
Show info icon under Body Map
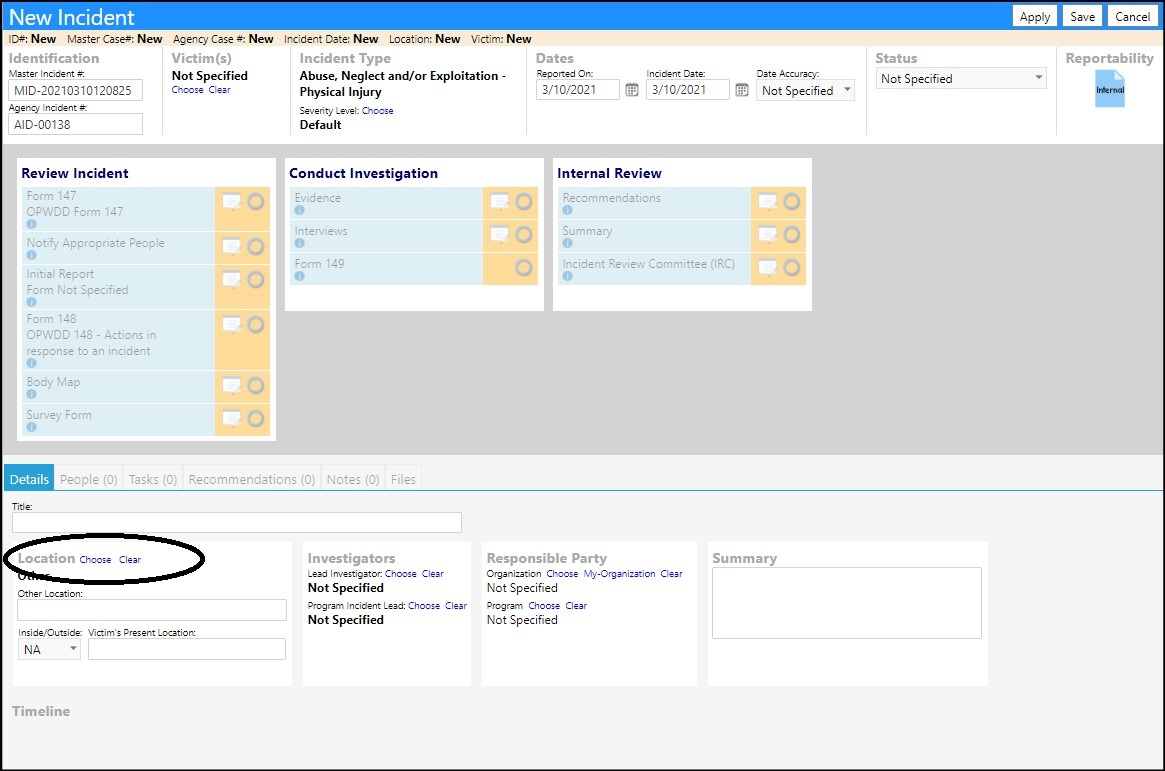pyautogui.click(x=31, y=394)
